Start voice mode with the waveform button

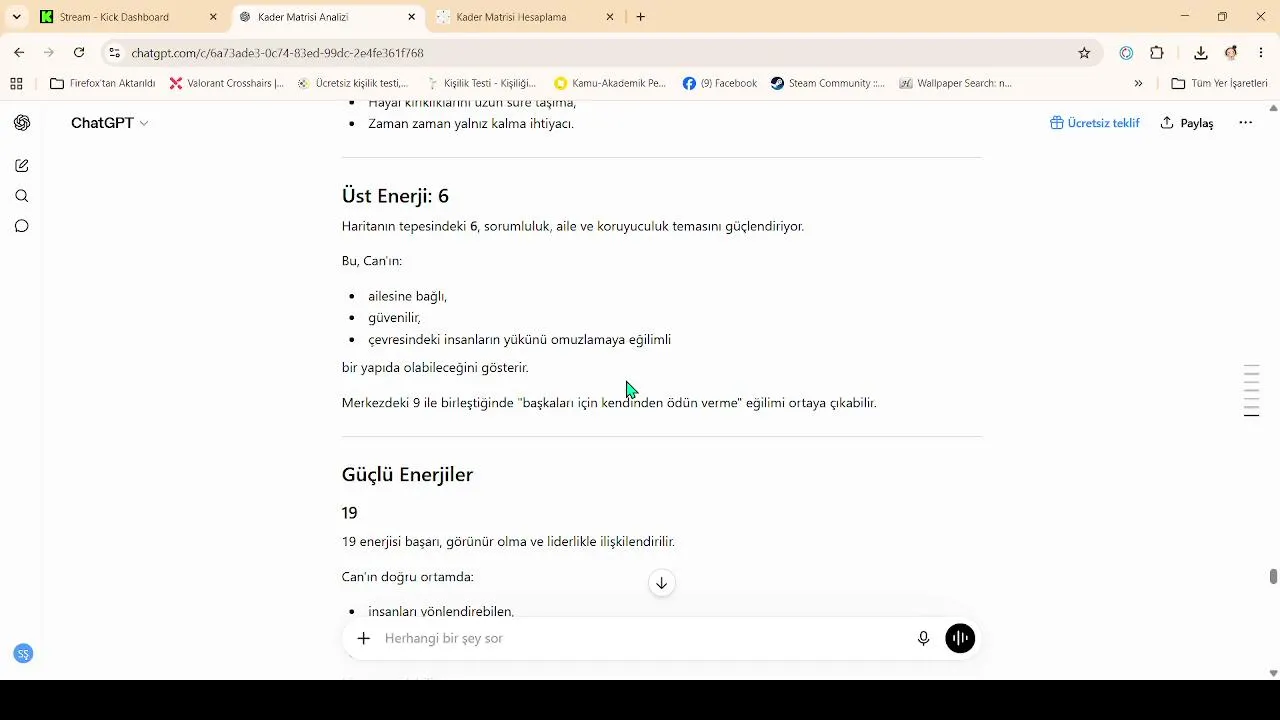coord(960,638)
